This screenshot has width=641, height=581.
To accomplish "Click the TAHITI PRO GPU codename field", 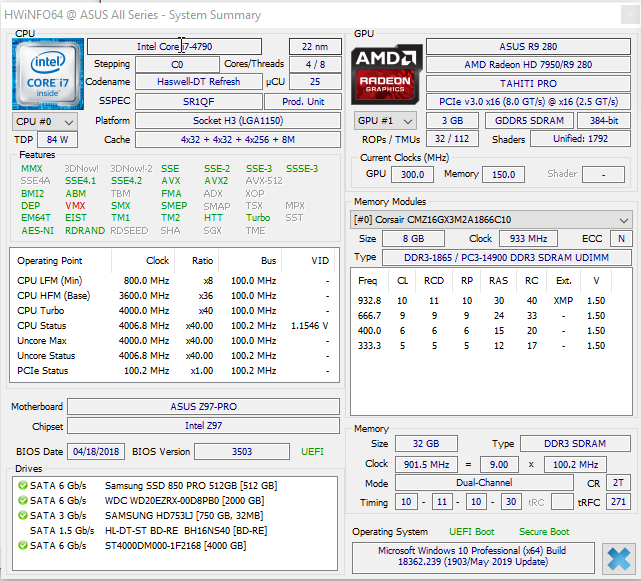I will 528,83.
